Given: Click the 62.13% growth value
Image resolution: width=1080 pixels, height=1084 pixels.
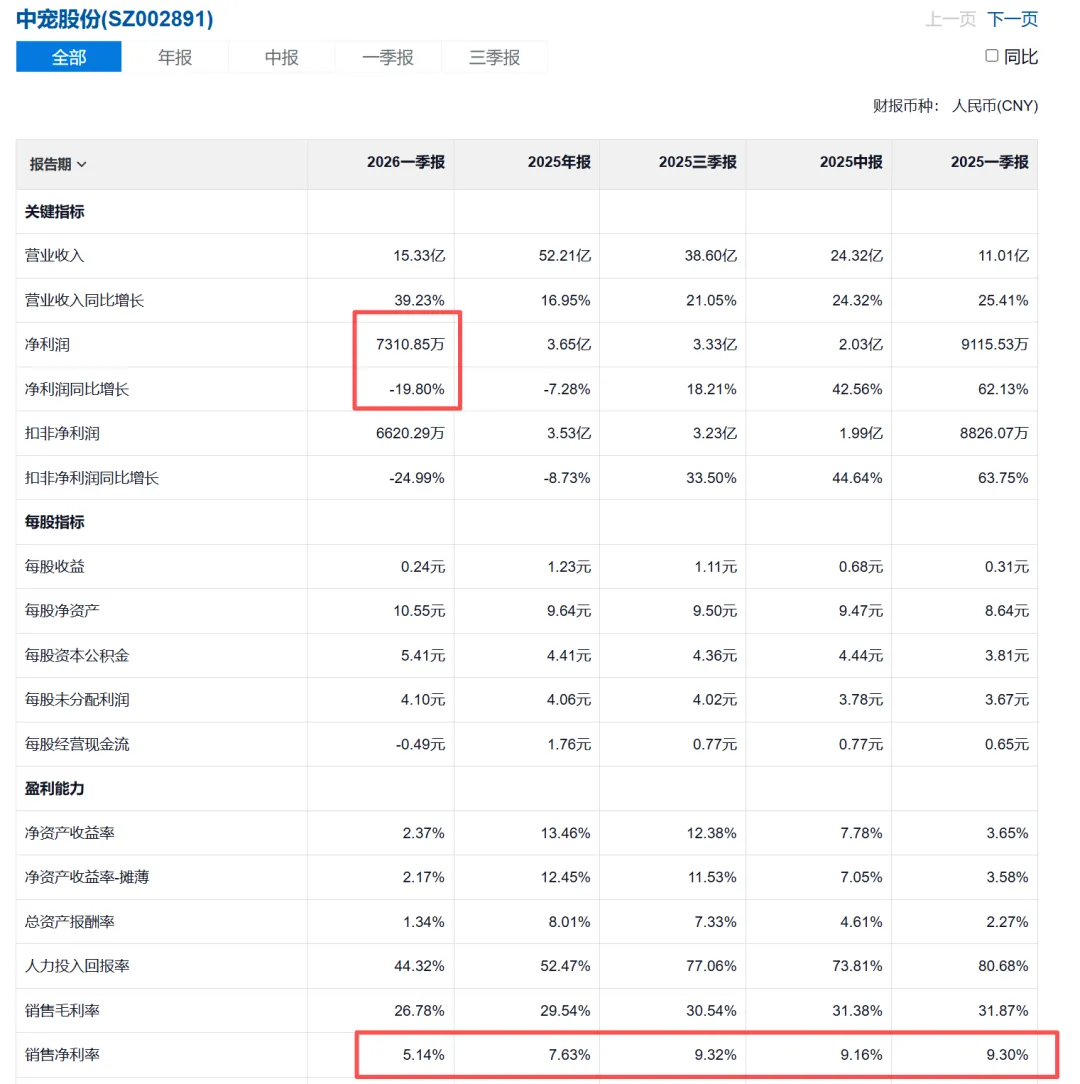Looking at the screenshot, I should (1003, 389).
